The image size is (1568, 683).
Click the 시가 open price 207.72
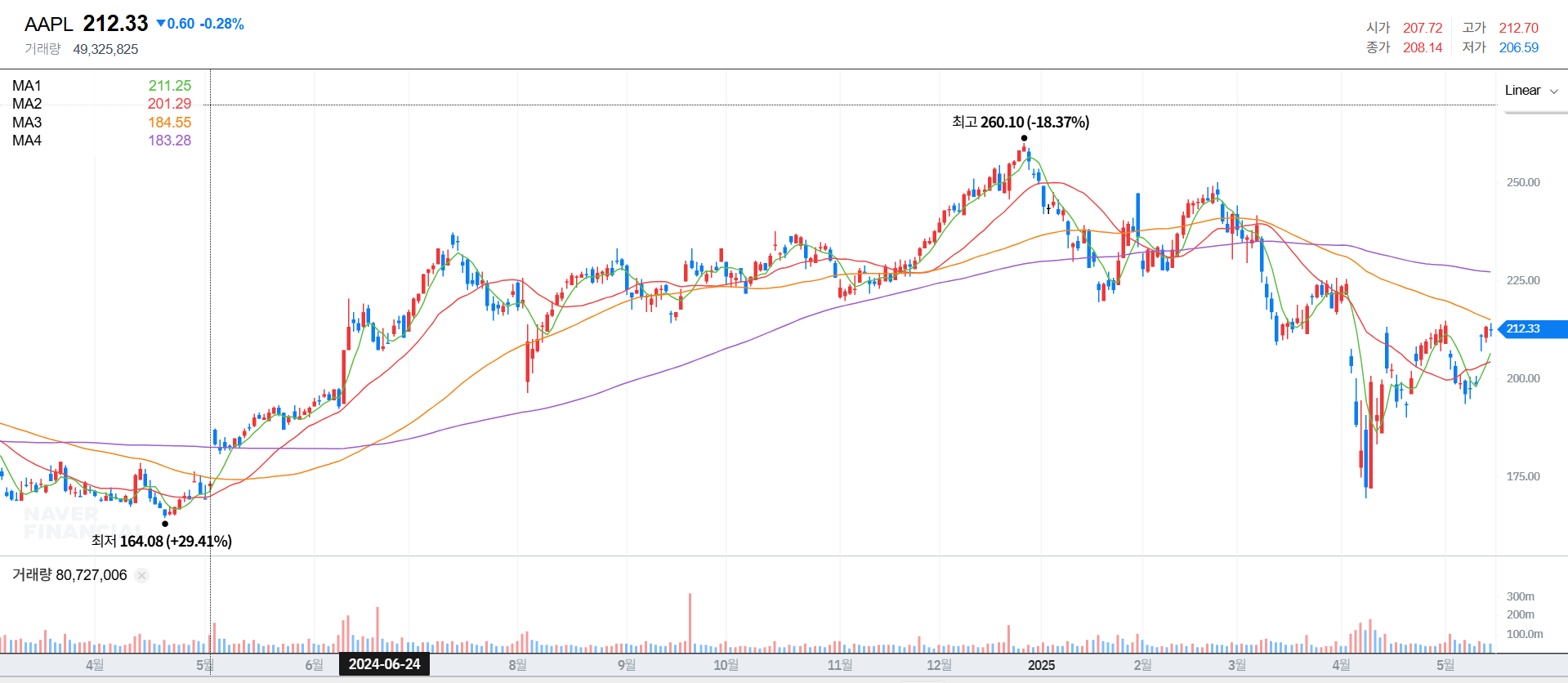click(x=1423, y=28)
